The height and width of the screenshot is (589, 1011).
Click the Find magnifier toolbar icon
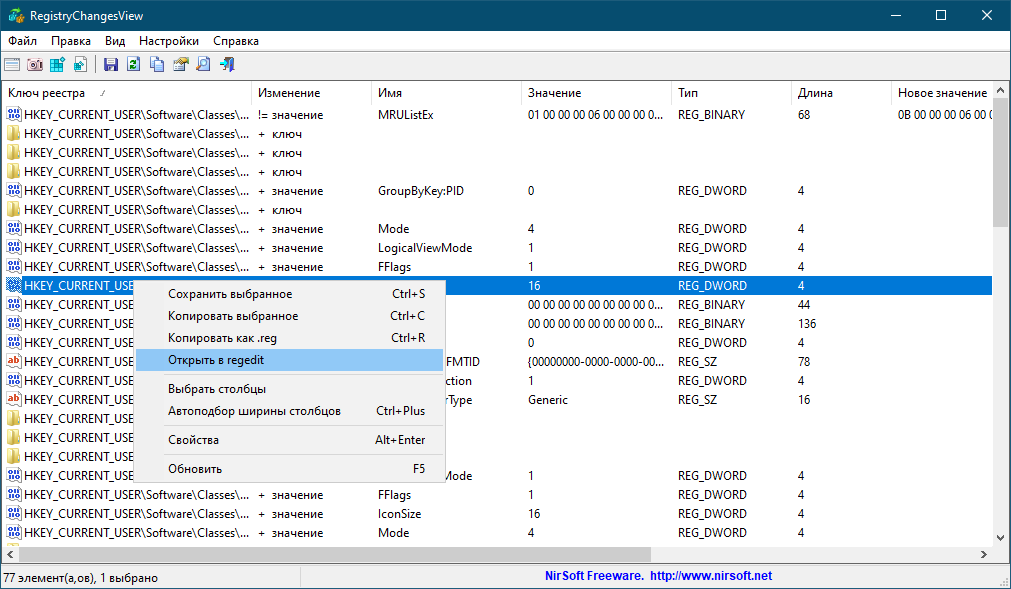click(x=203, y=65)
